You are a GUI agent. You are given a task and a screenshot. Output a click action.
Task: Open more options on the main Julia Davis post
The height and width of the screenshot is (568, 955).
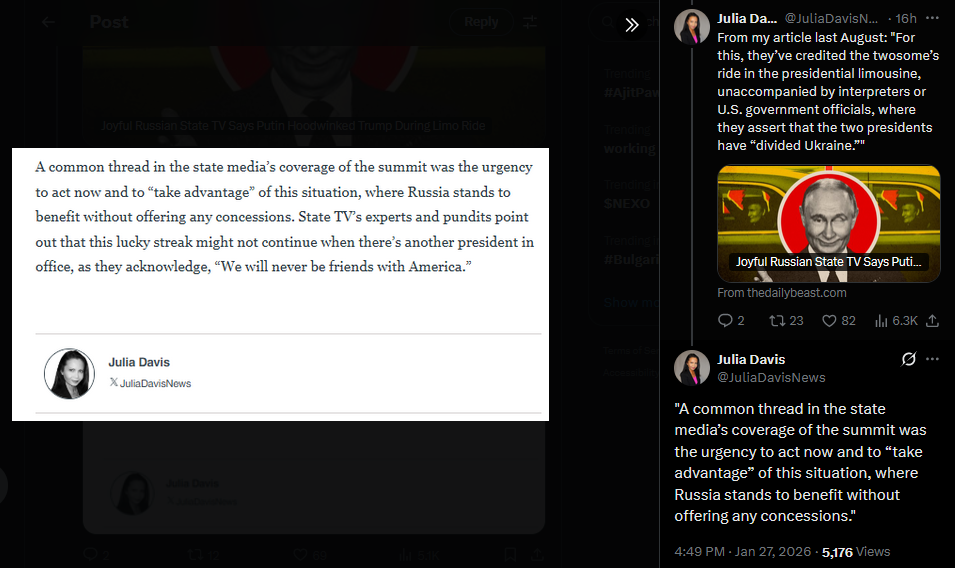pyautogui.click(x=932, y=359)
